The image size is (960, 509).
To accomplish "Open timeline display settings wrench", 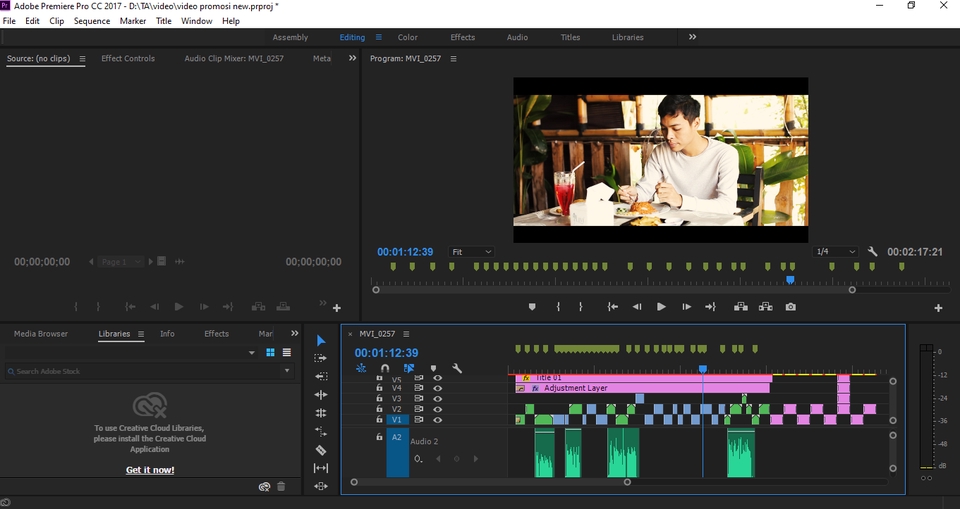I will point(457,369).
